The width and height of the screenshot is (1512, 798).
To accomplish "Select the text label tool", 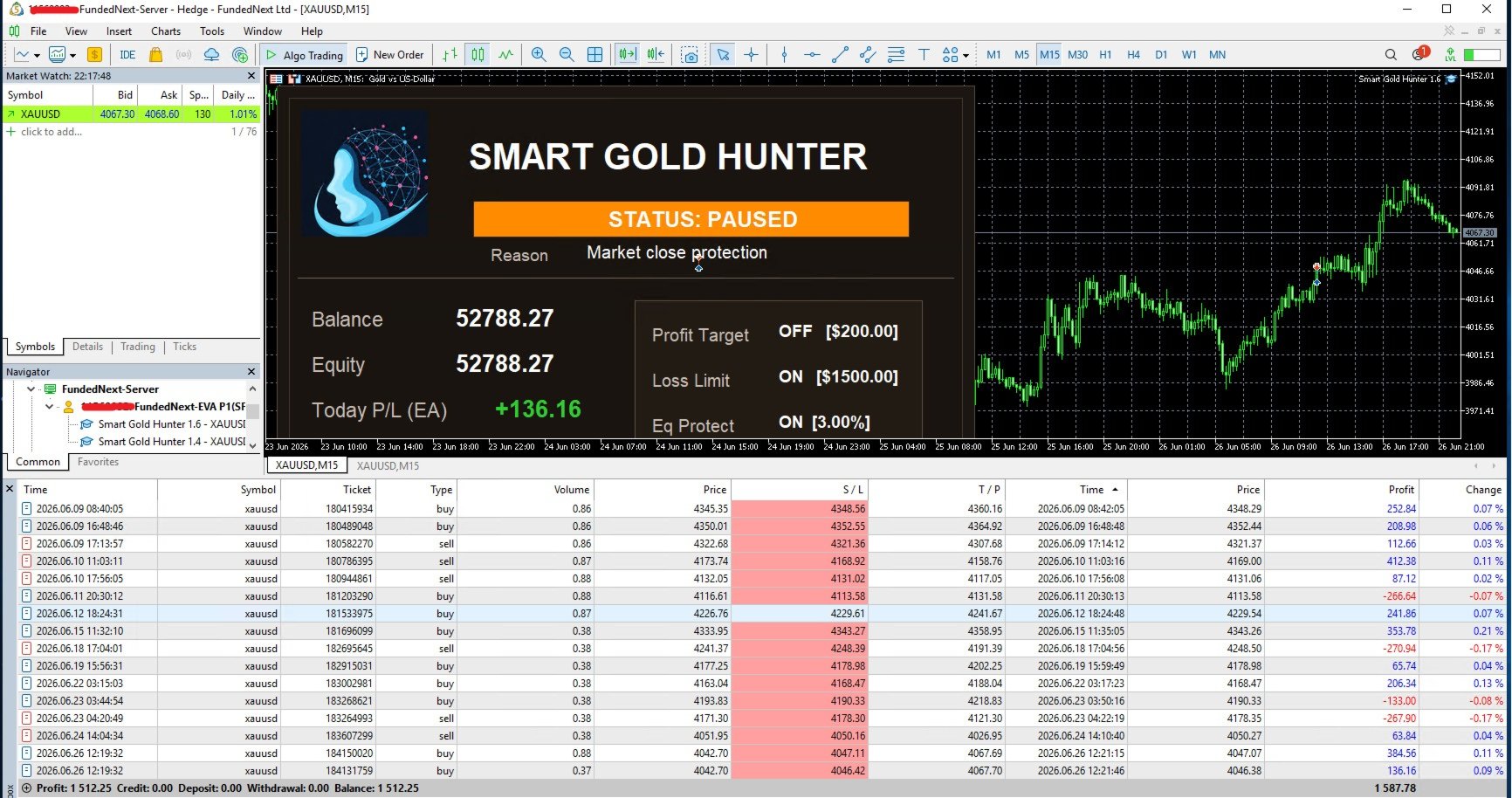I will tap(924, 54).
